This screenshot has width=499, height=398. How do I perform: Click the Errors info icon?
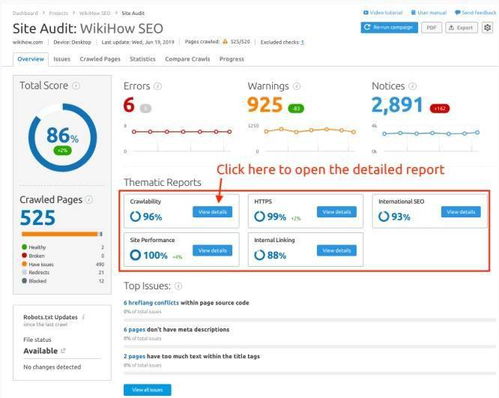[x=158, y=86]
